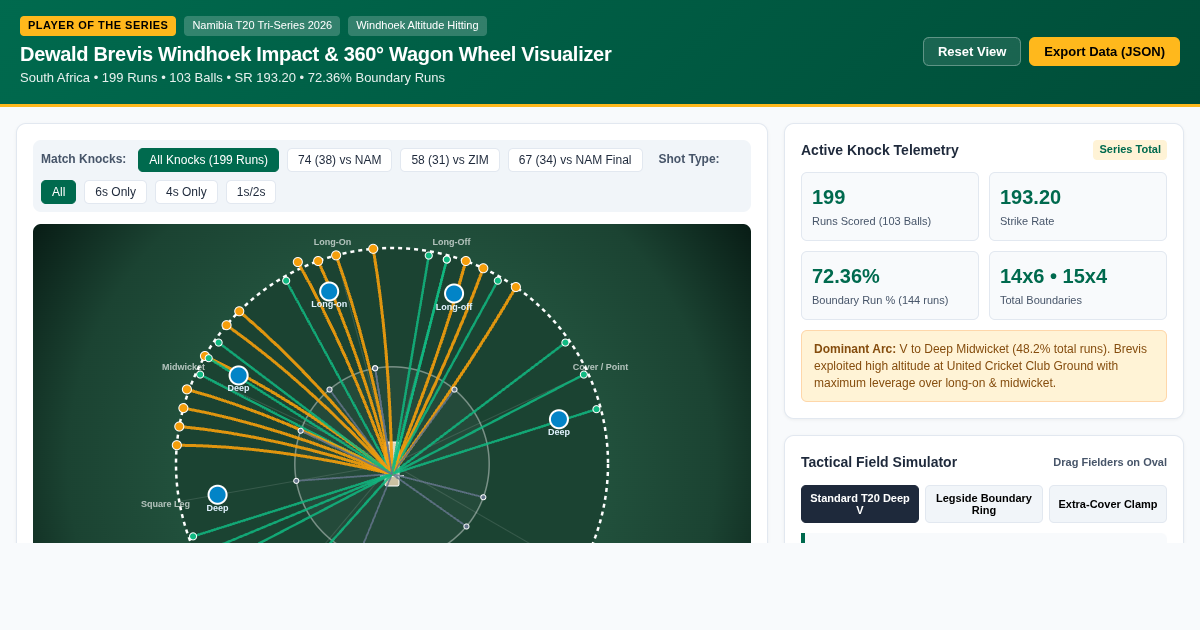Apply Extra-Cover Clamp field preset
Image resolution: width=1200 pixels, height=630 pixels.
tap(1108, 504)
